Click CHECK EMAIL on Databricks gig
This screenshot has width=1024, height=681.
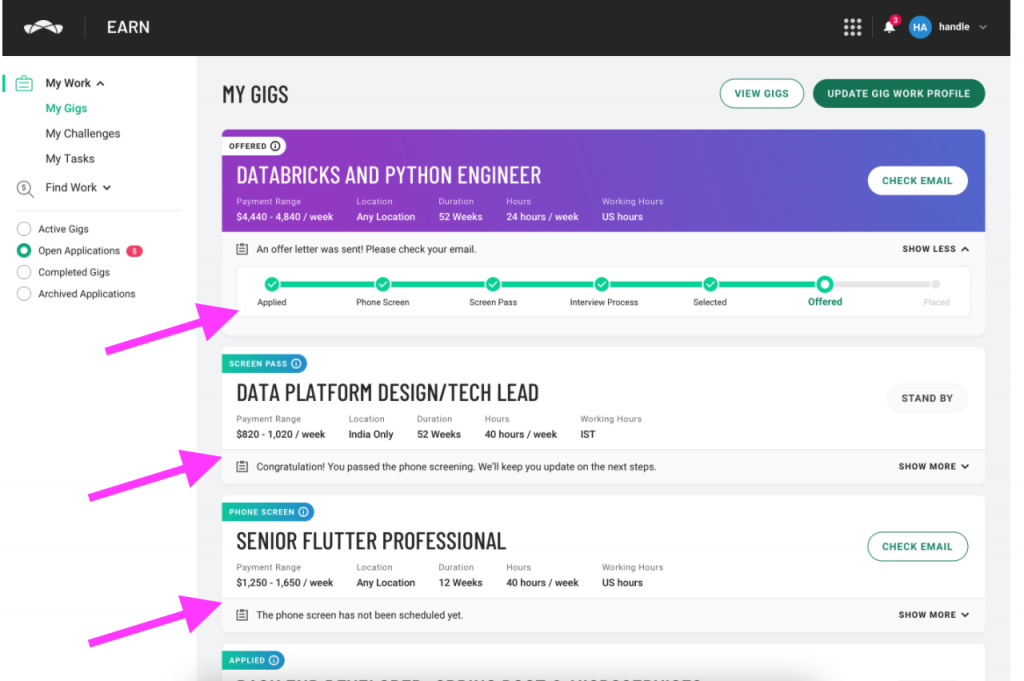click(917, 181)
